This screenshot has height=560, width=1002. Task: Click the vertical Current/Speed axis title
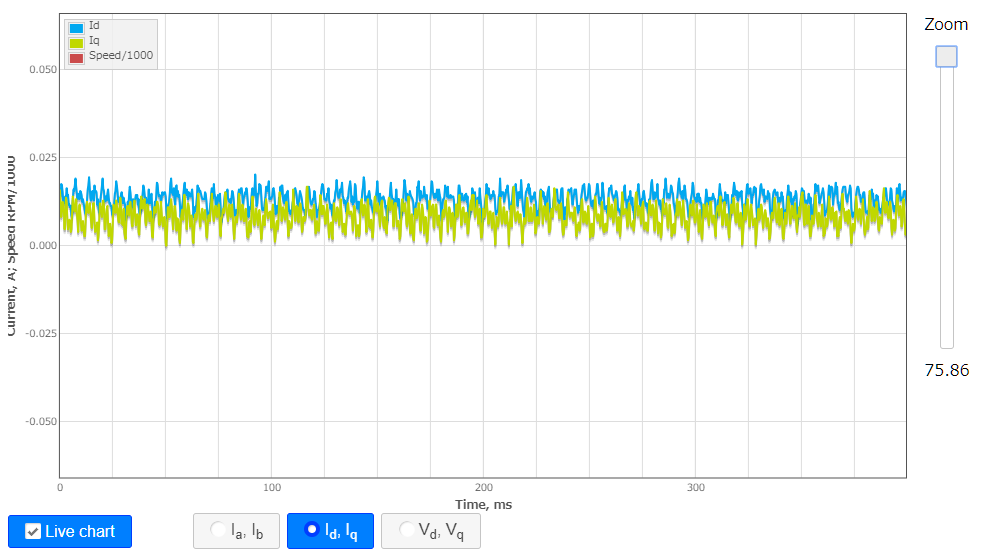pos(10,245)
